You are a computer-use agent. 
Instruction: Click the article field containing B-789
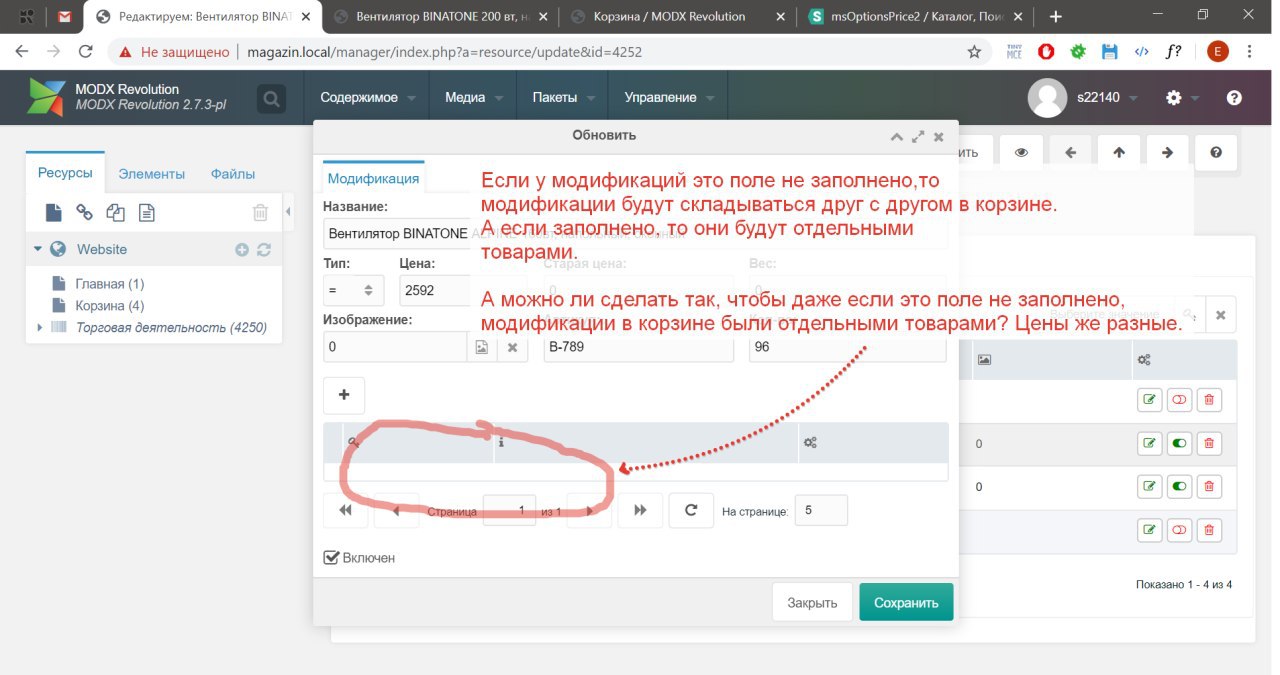[639, 347]
